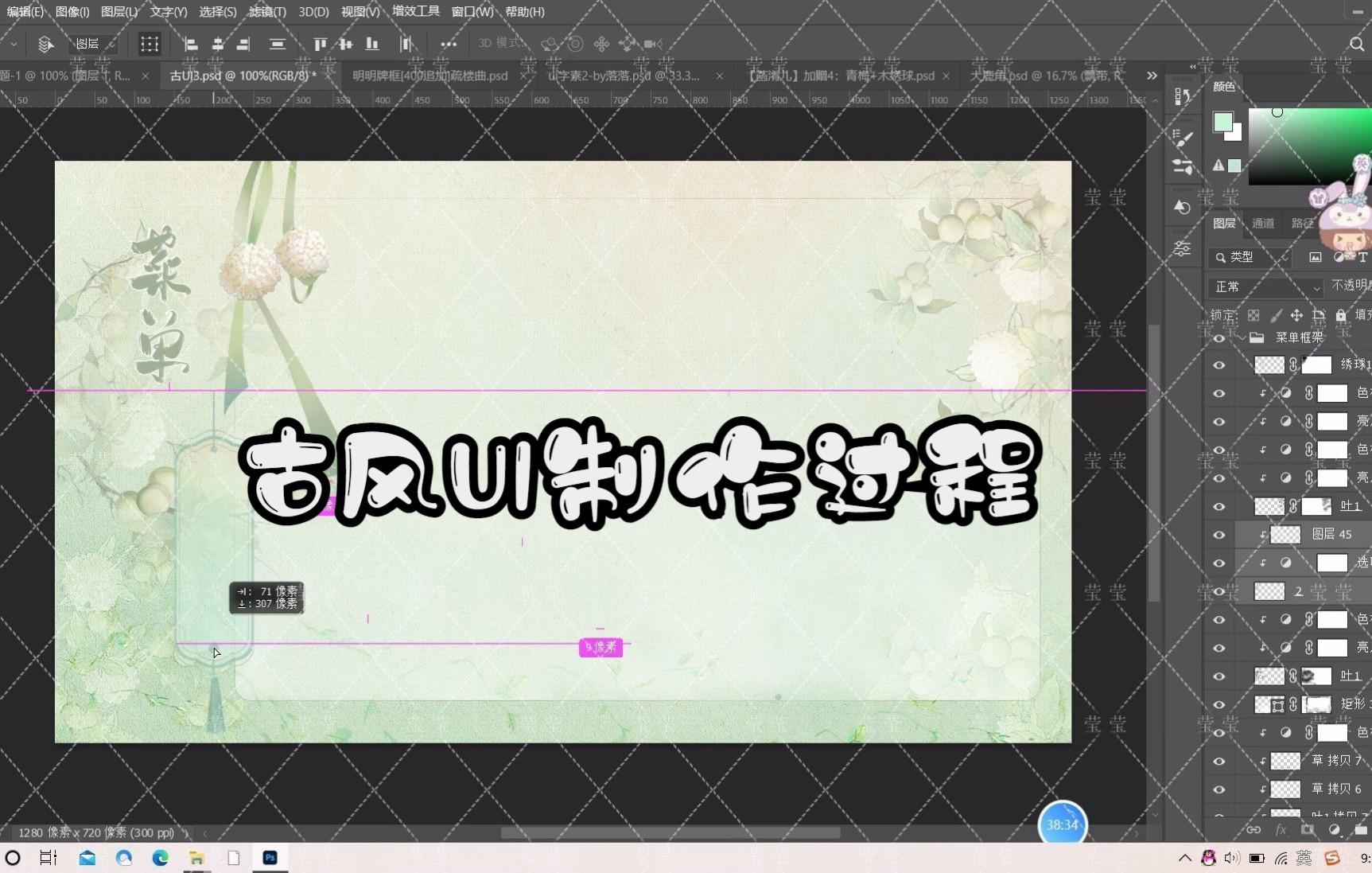Open the 正常 blend mode dropdown
1372x873 pixels.
[x=1265, y=286]
